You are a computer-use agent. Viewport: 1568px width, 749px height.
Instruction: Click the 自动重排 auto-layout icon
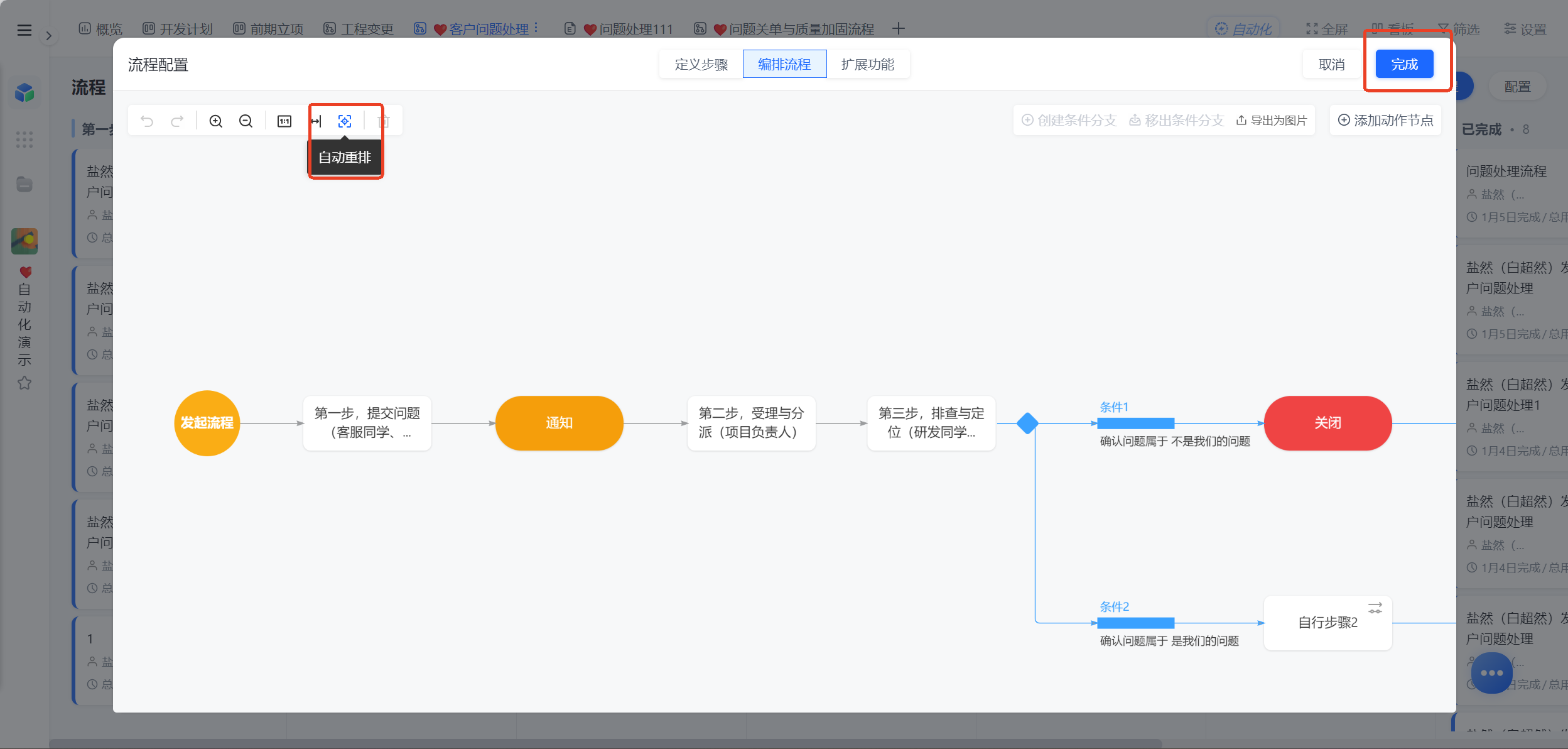click(x=345, y=121)
